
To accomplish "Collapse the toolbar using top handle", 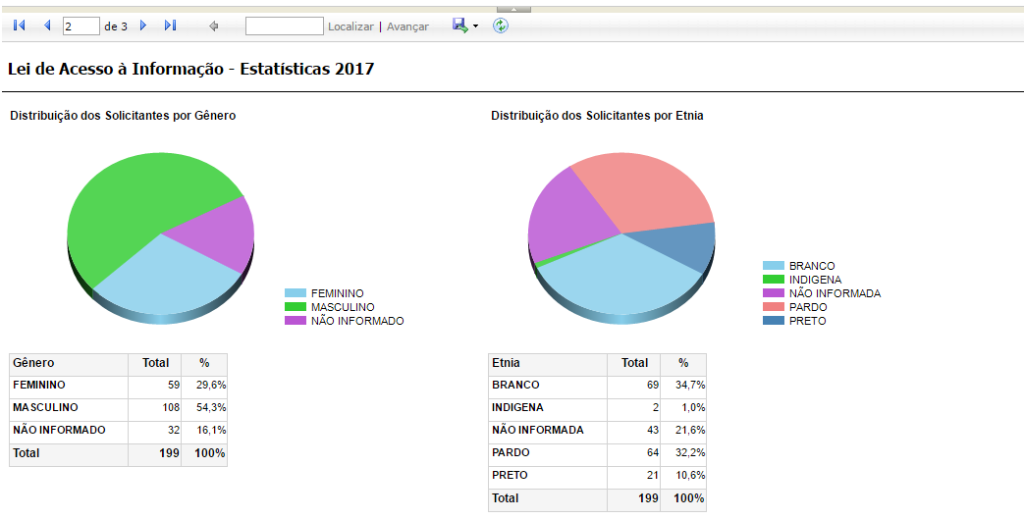I will (512, 8).
